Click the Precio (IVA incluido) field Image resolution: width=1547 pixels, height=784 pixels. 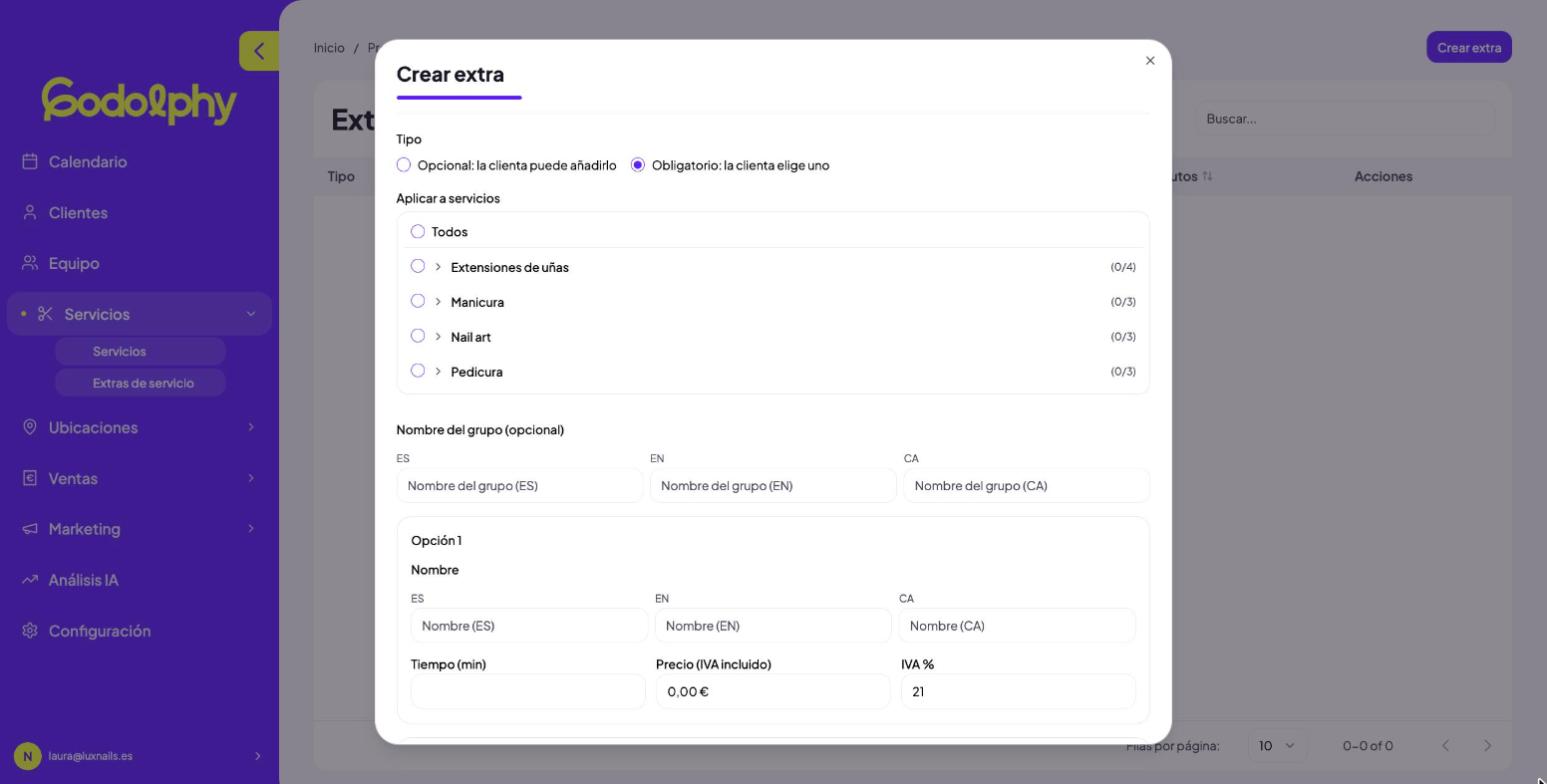773,692
